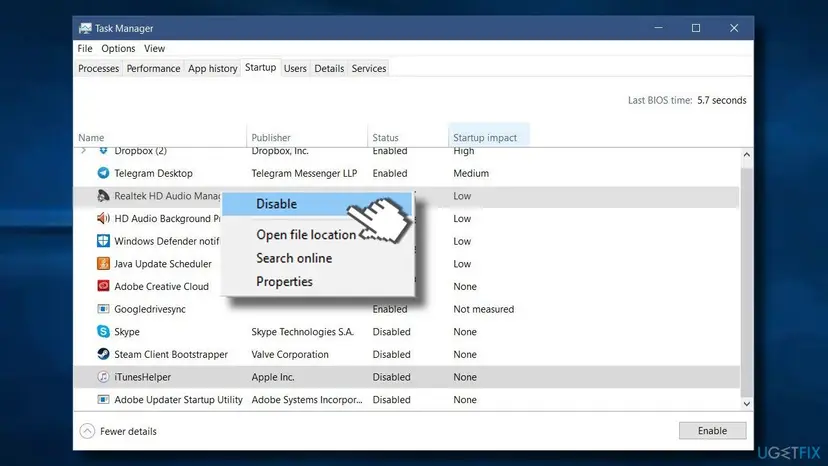Select the Startup tab
Viewport: 828px width, 466px height.
[x=260, y=68]
